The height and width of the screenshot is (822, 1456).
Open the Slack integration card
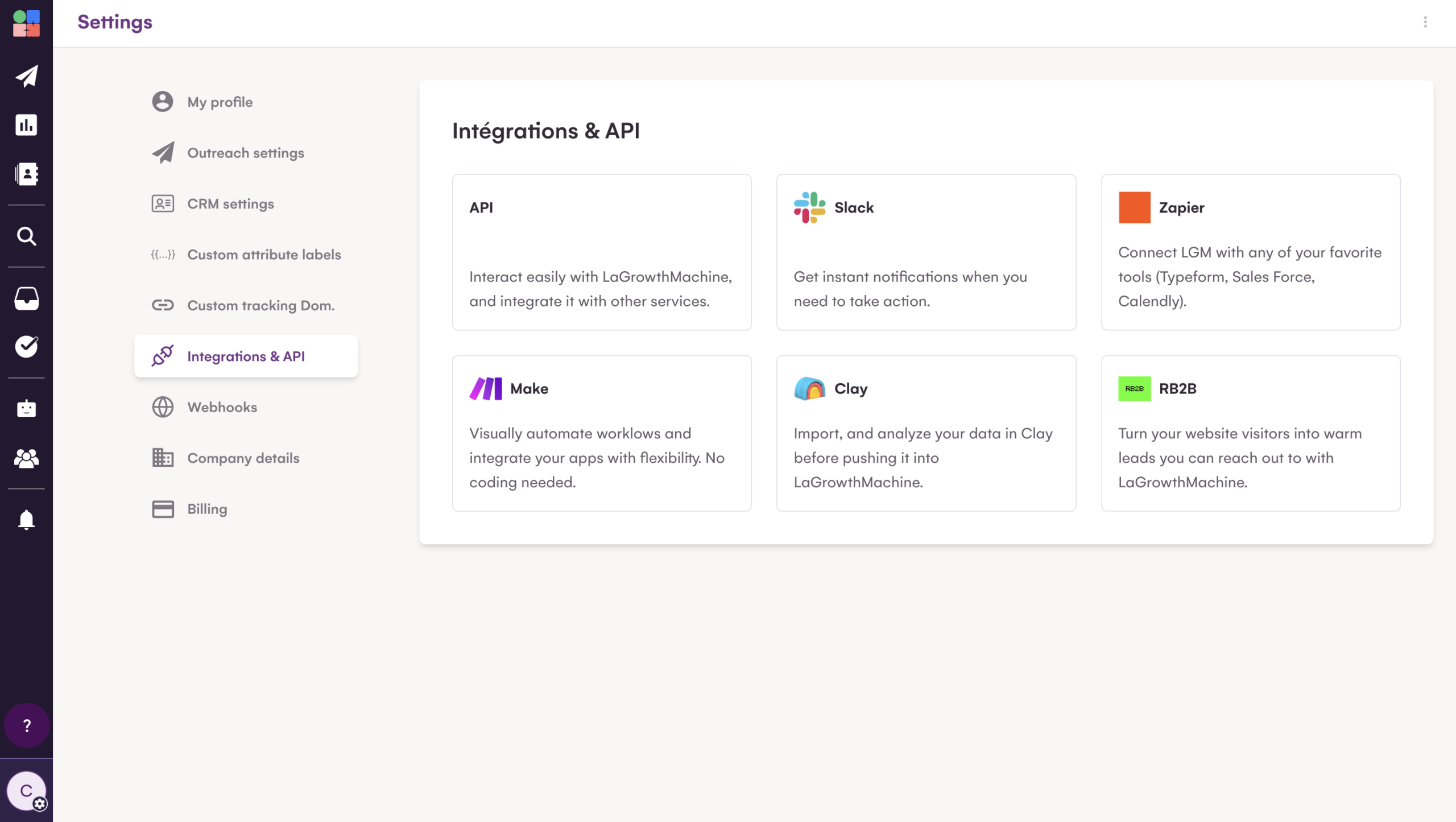pos(925,252)
